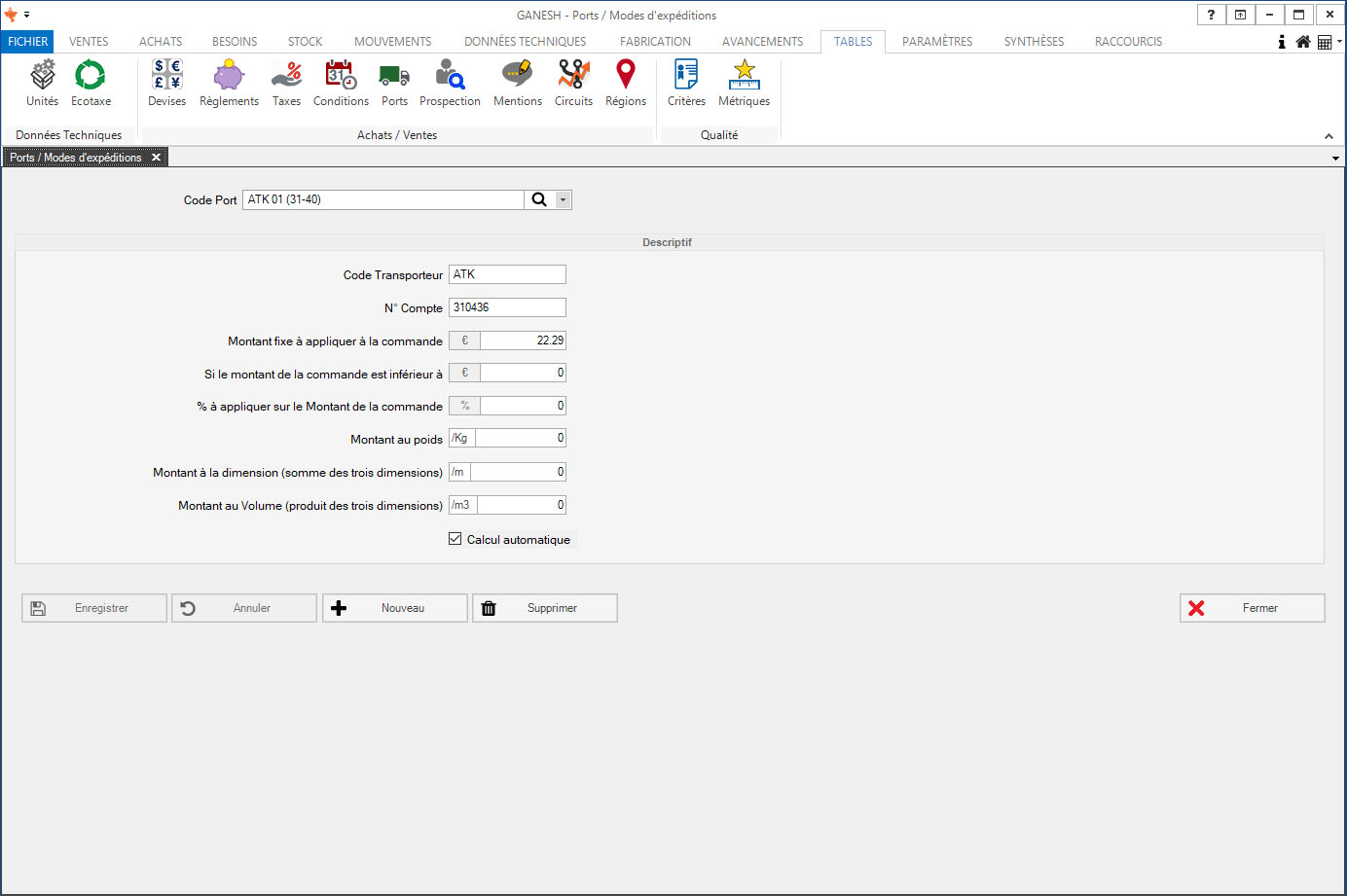Click the Code Port search magnifier
Viewport: 1347px width, 896px height.
539,200
